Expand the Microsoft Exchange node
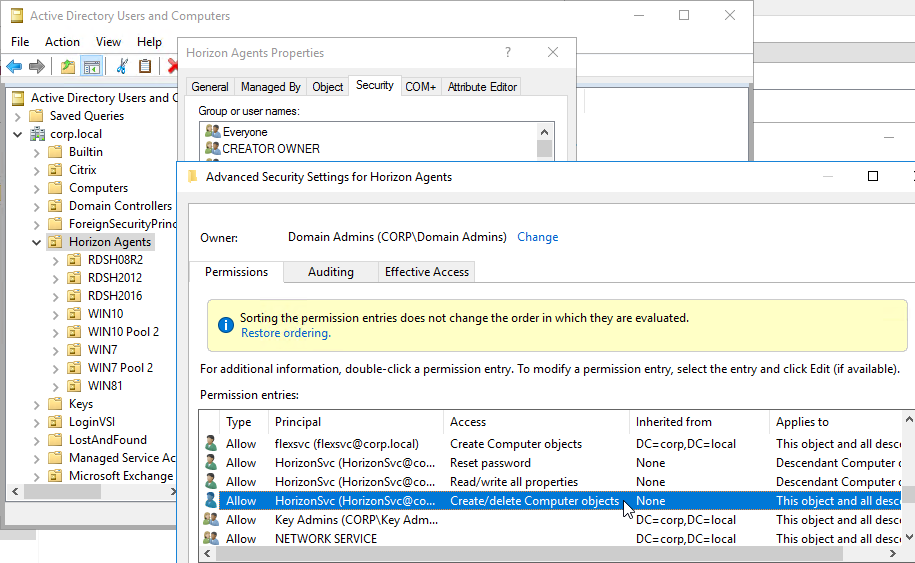The image size is (915, 563). 36,477
